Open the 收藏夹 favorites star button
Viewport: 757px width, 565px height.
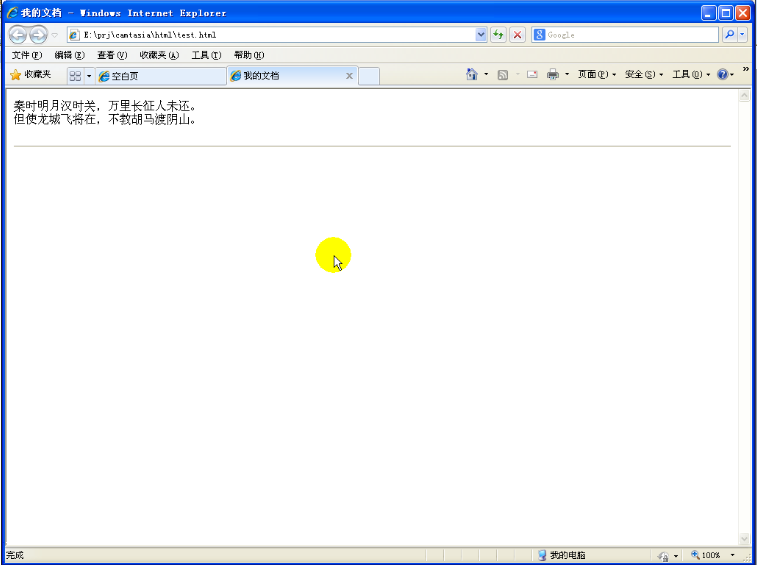[x=30, y=75]
